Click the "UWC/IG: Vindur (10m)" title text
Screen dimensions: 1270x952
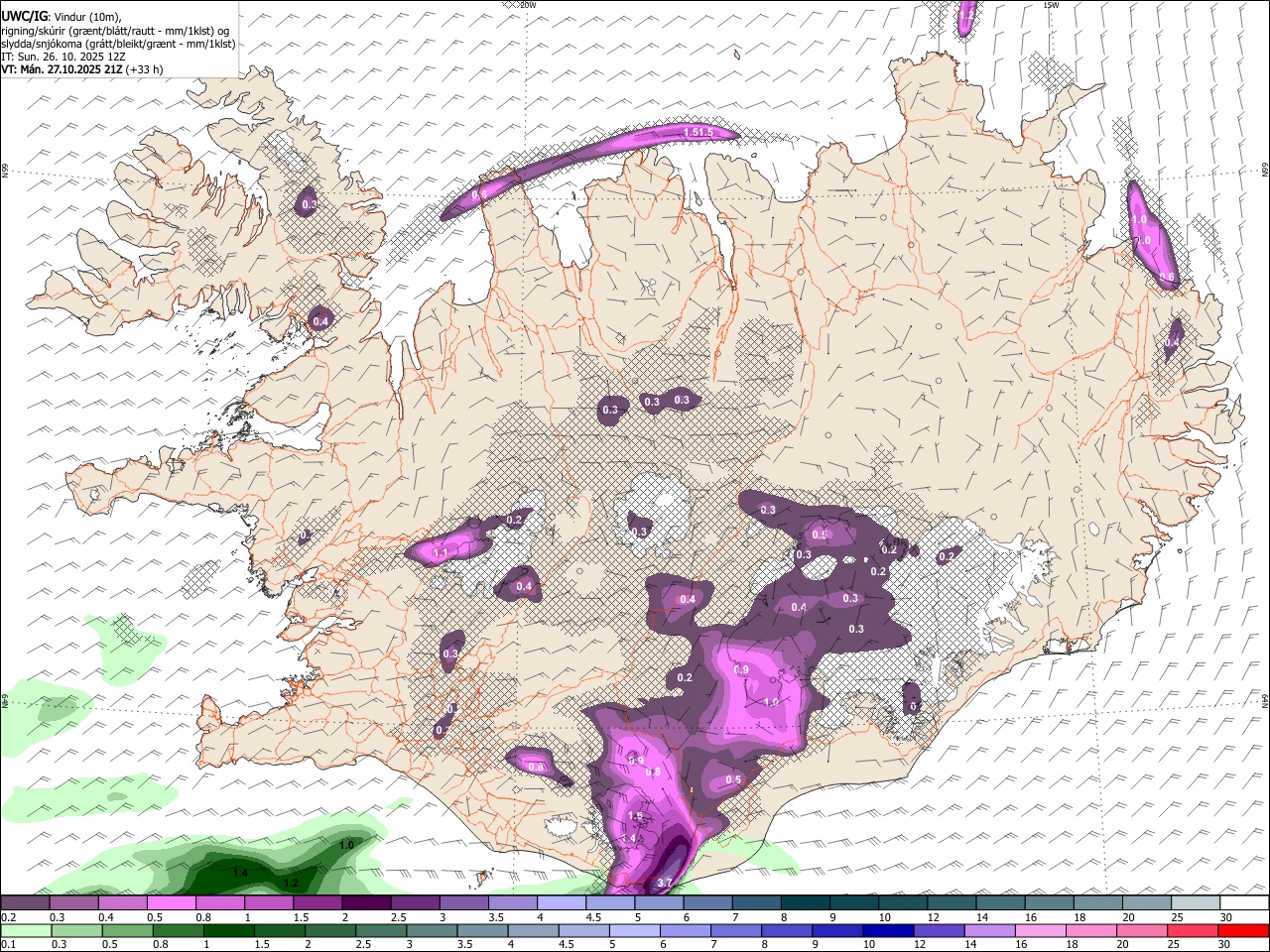tap(62, 15)
